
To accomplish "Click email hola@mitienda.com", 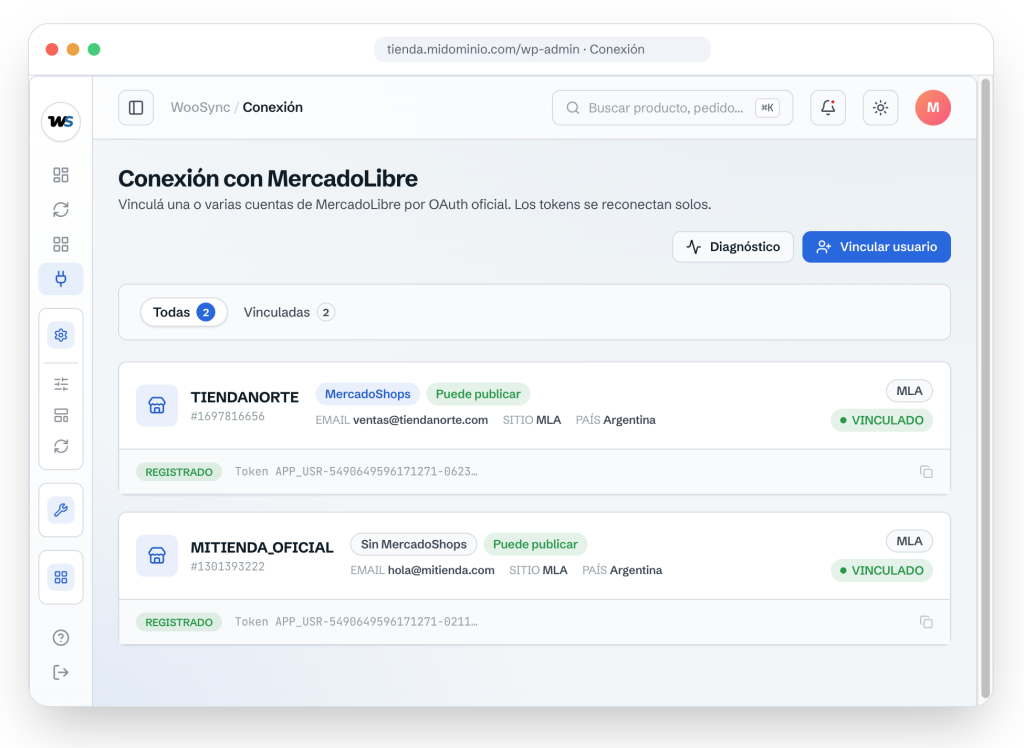I will tap(441, 570).
